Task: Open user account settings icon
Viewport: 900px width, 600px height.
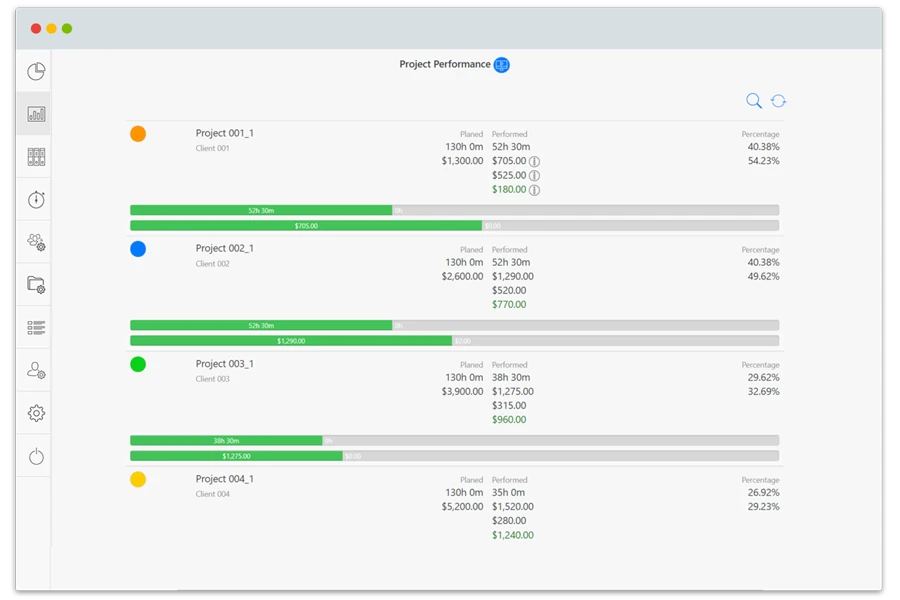Action: point(36,370)
